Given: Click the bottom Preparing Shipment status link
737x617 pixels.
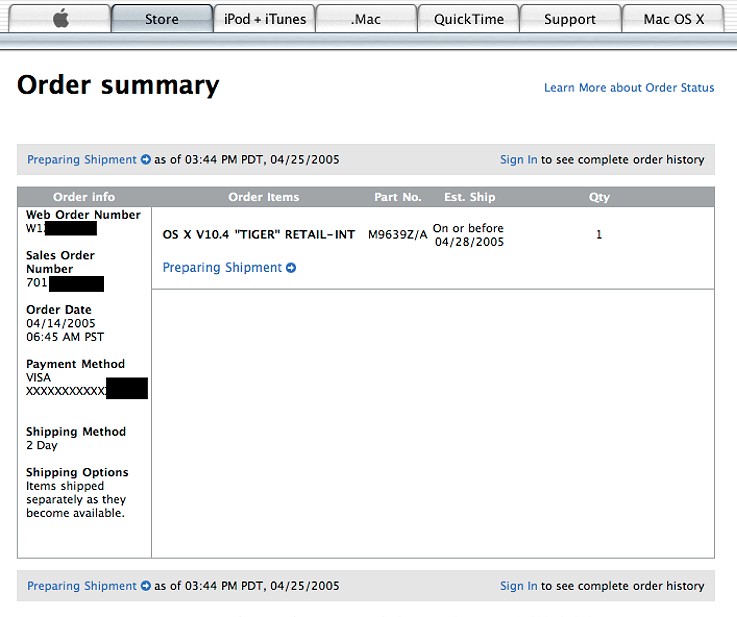Looking at the screenshot, I should tap(82, 586).
